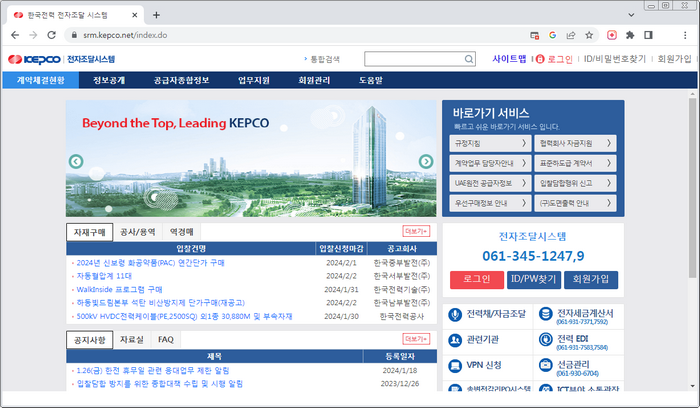The image size is (700, 408).
Task: Click 더보기+ above the bid list
Action: [416, 231]
